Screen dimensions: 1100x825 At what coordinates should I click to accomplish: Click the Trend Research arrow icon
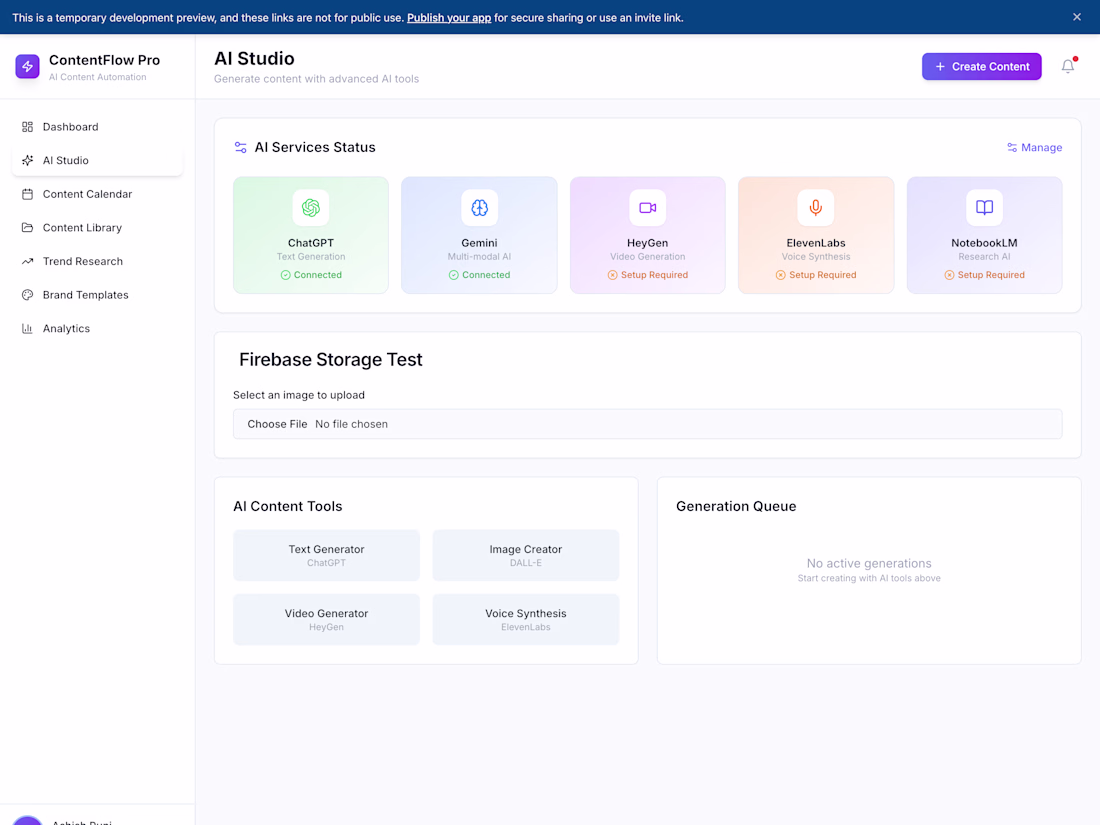(27, 262)
